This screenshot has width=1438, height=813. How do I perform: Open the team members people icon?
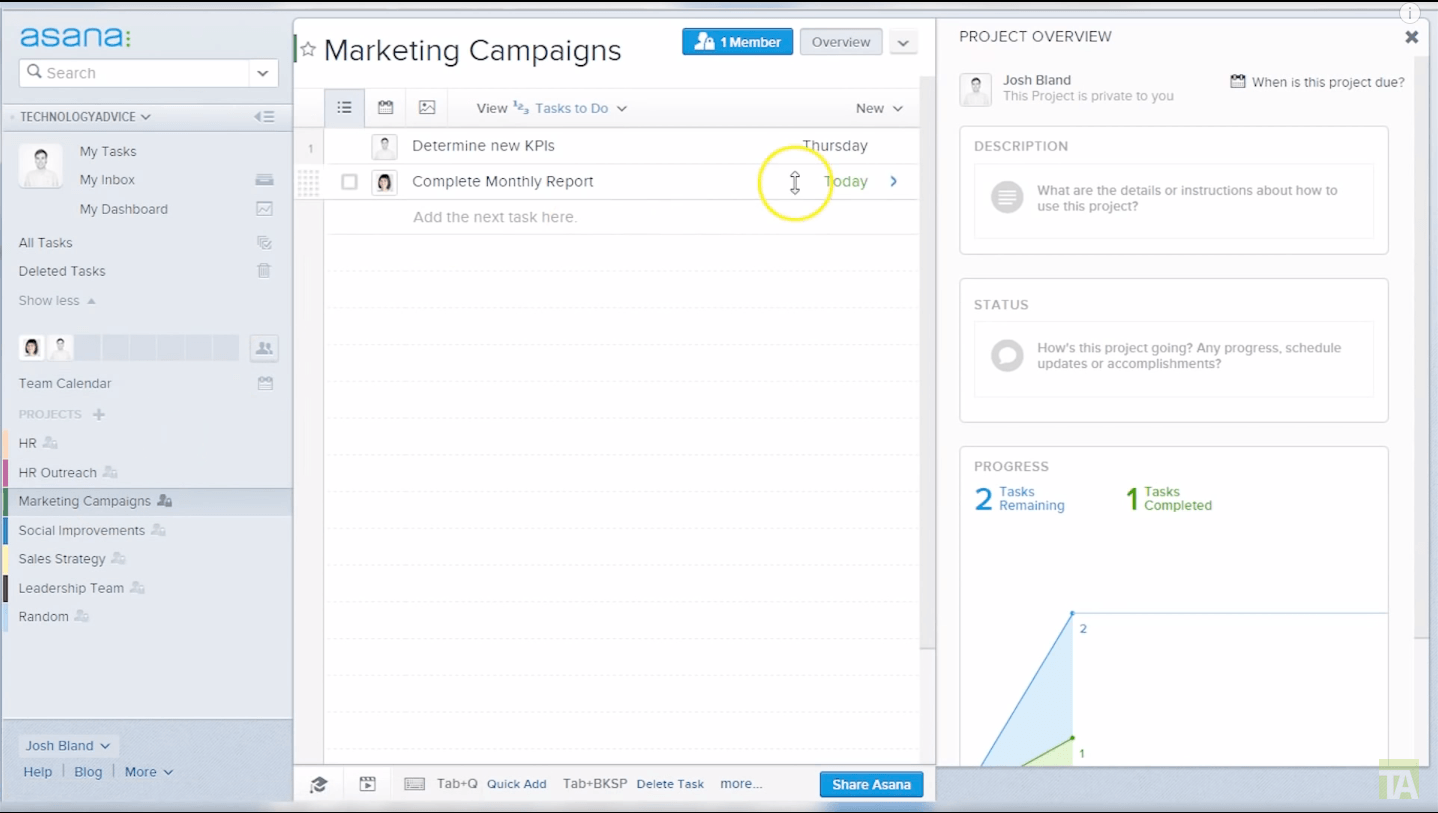tap(264, 348)
